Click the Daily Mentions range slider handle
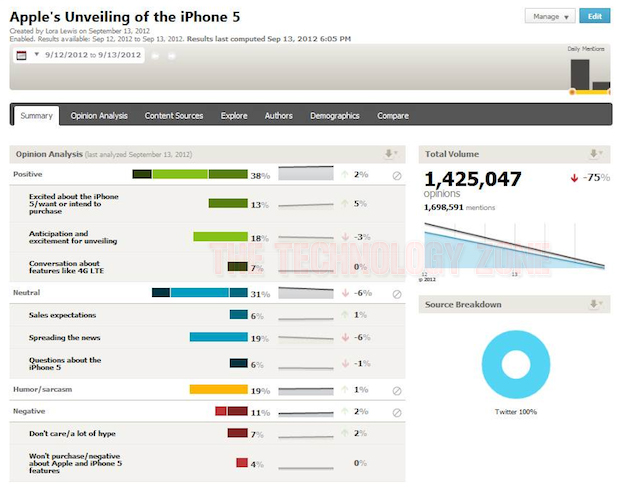 pyautogui.click(x=572, y=92)
